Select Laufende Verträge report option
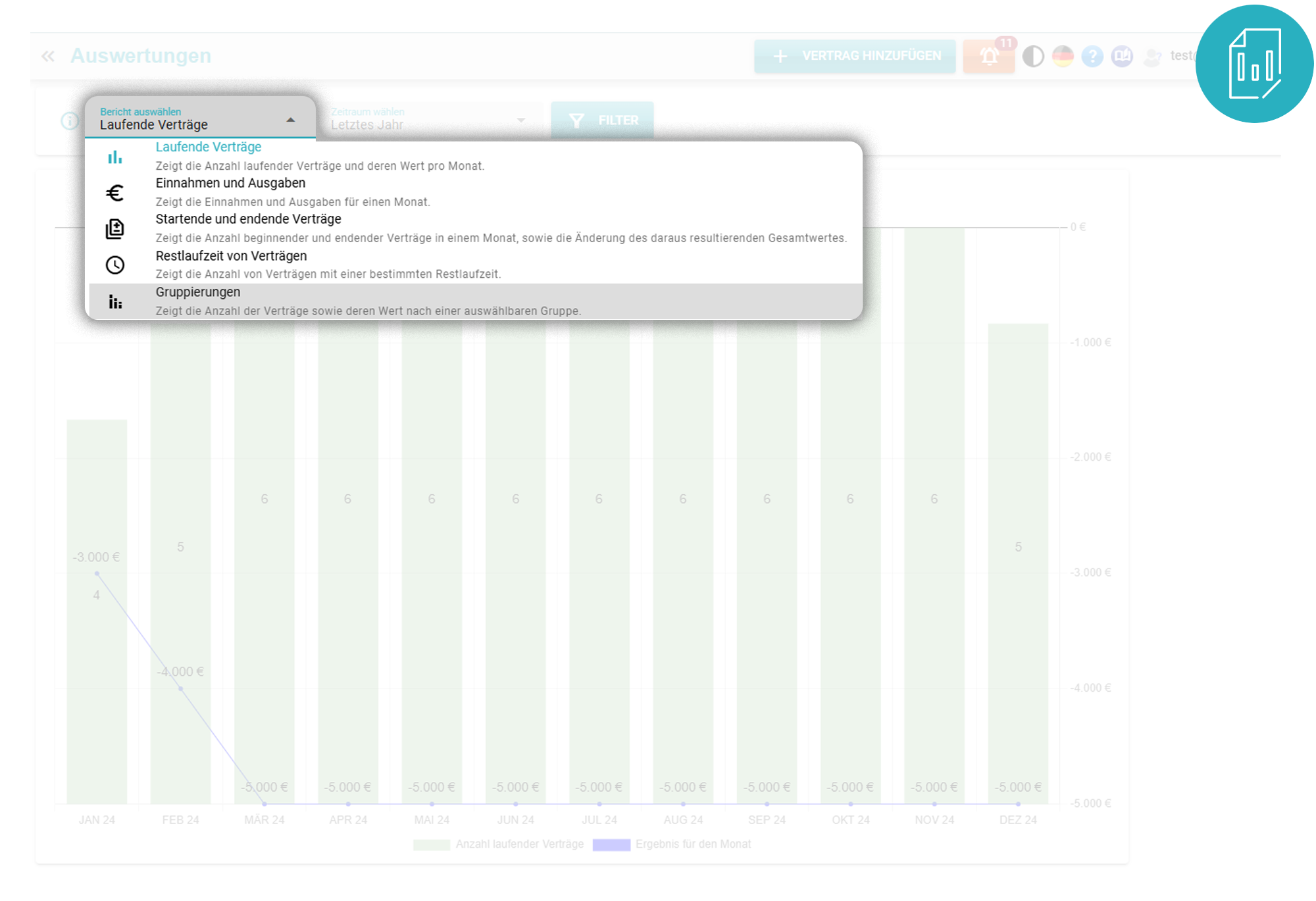Viewport: 1316px width, 901px height. click(x=474, y=157)
